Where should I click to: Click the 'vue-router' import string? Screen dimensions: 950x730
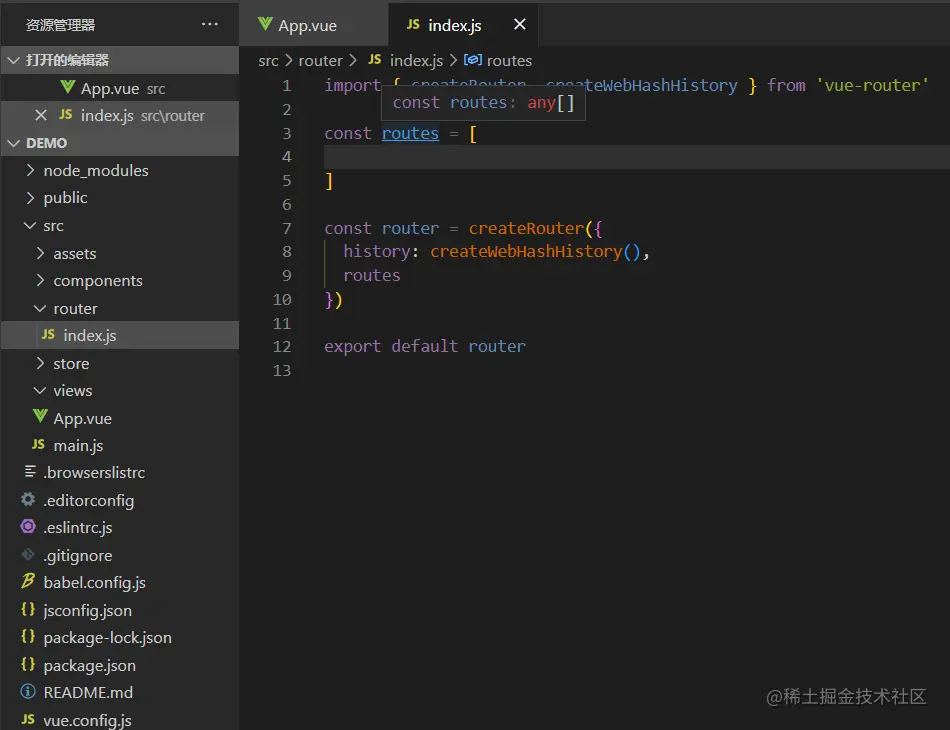872,85
